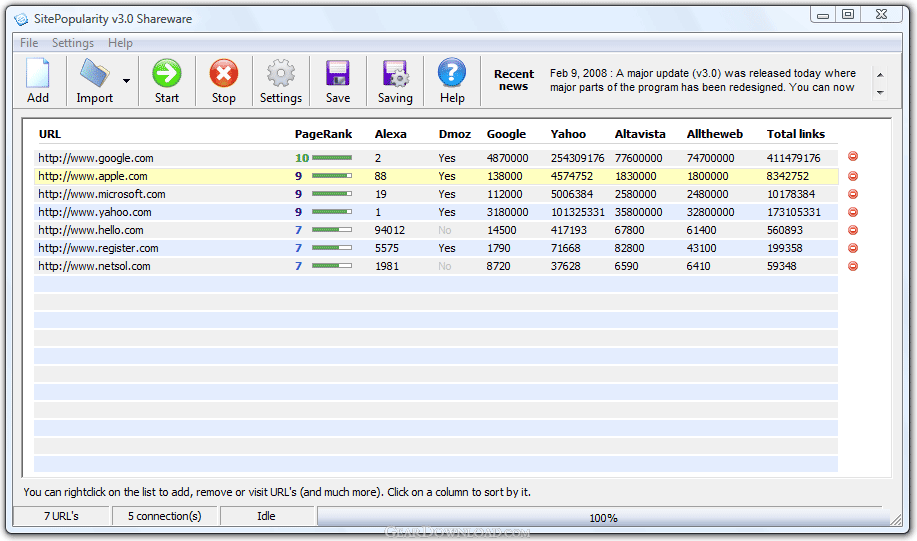Click the SitePopularity title bar app icon
Screen dimensions: 917x541
click(x=21, y=19)
